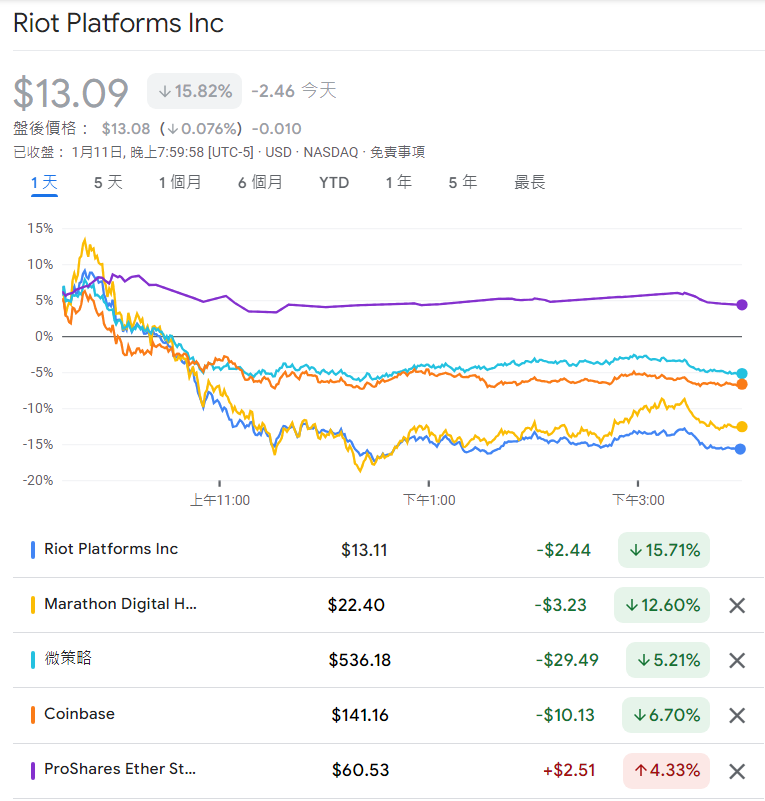The image size is (765, 801).
Task: Select the 1 天 range tab
Action: coord(44,182)
